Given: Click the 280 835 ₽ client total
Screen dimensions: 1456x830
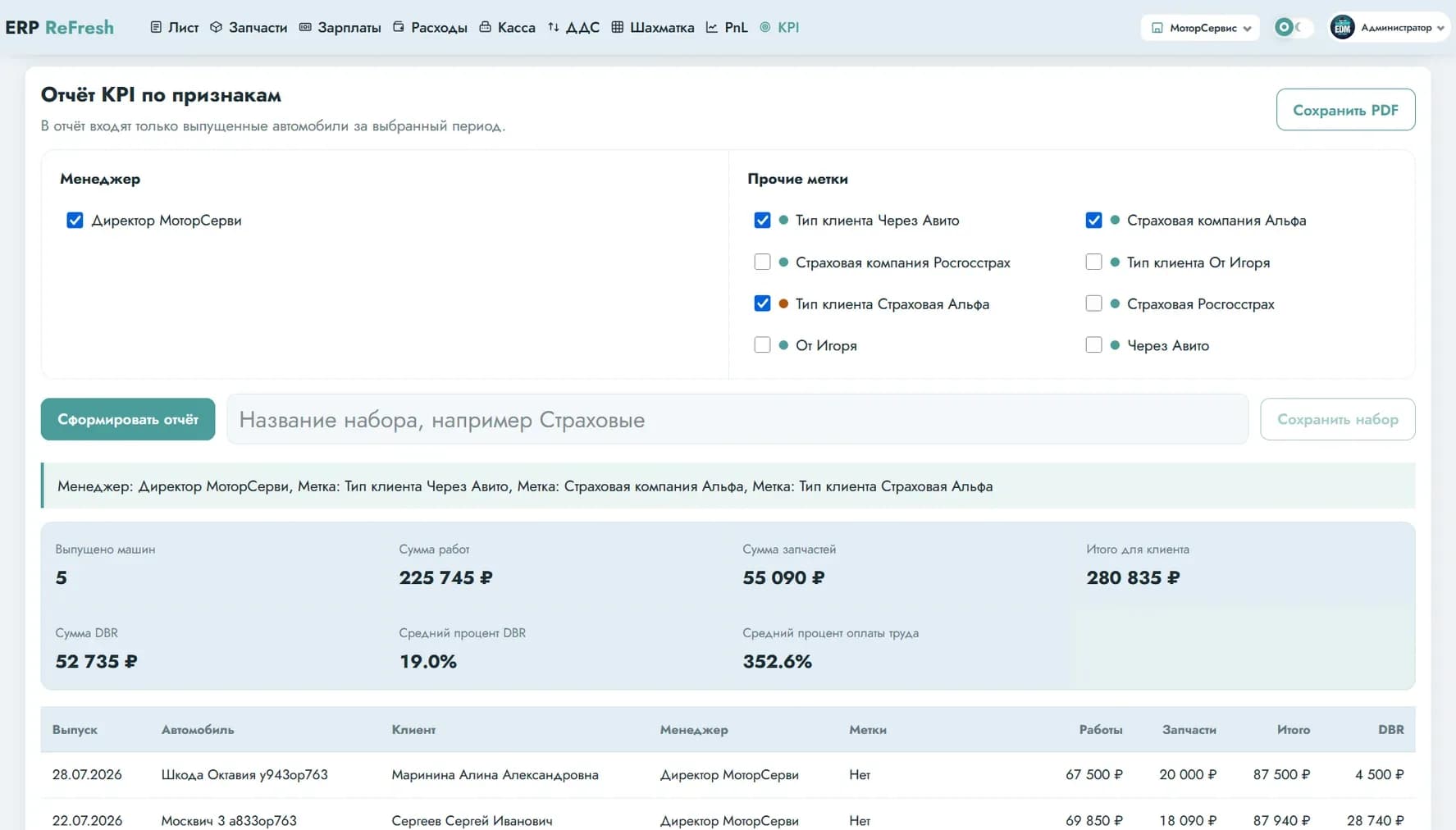Looking at the screenshot, I should 1133,577.
